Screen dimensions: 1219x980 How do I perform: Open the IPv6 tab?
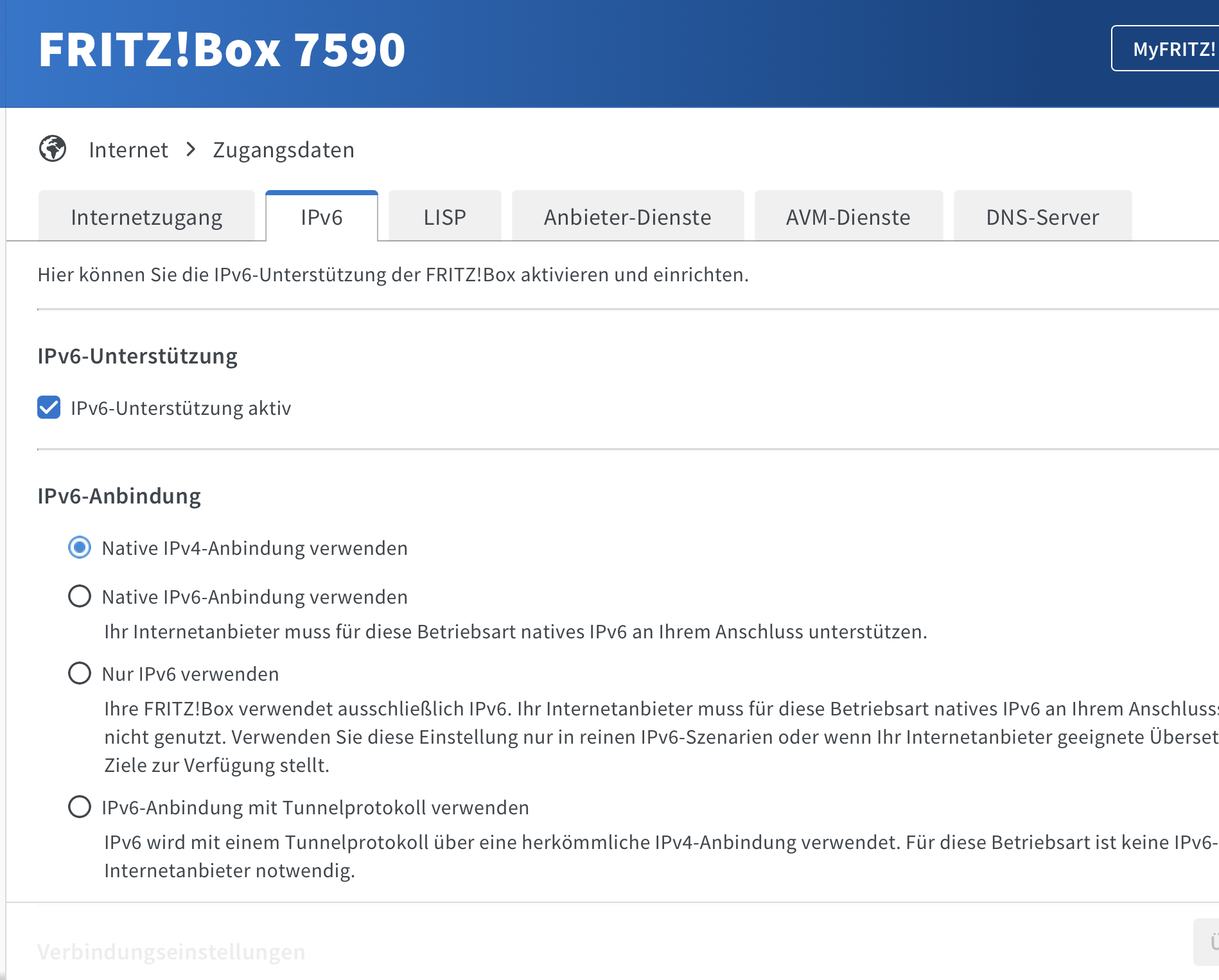(x=322, y=216)
